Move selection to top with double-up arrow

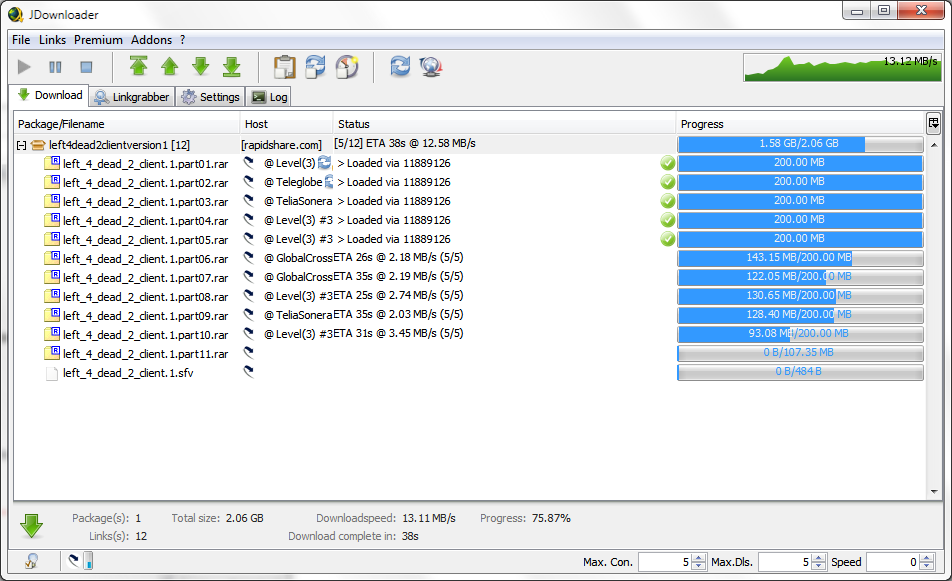click(x=139, y=66)
